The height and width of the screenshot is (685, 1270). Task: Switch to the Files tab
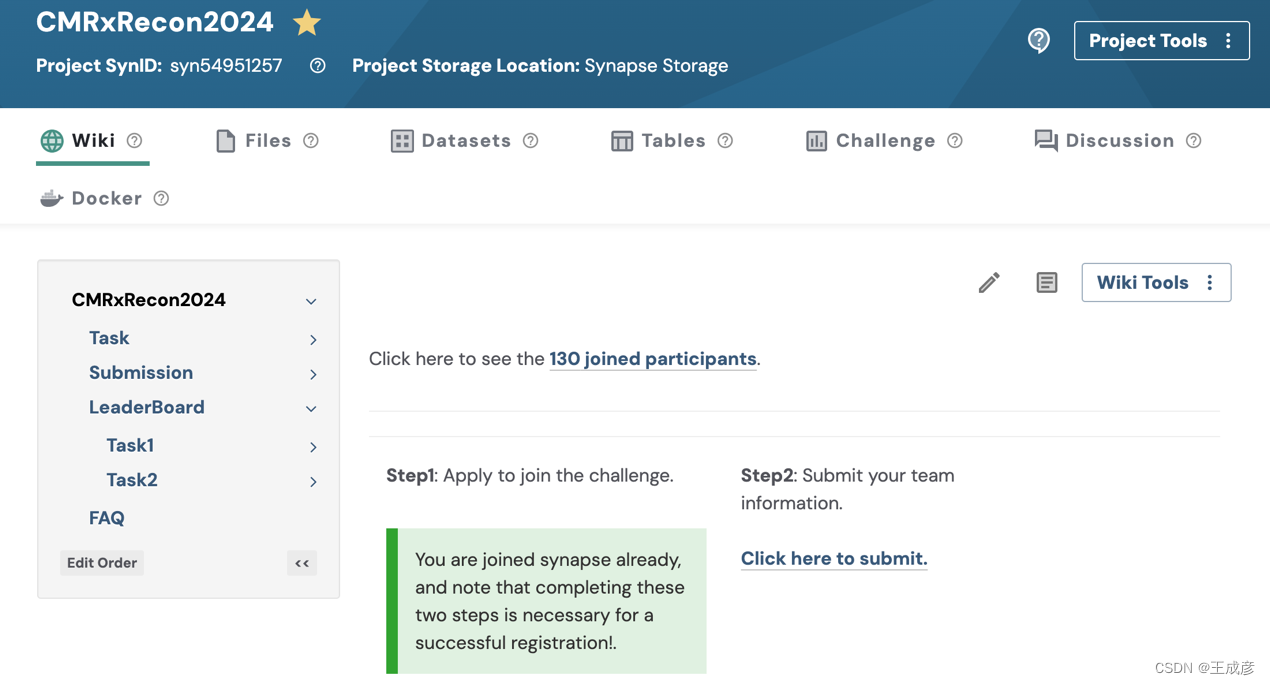(x=268, y=141)
